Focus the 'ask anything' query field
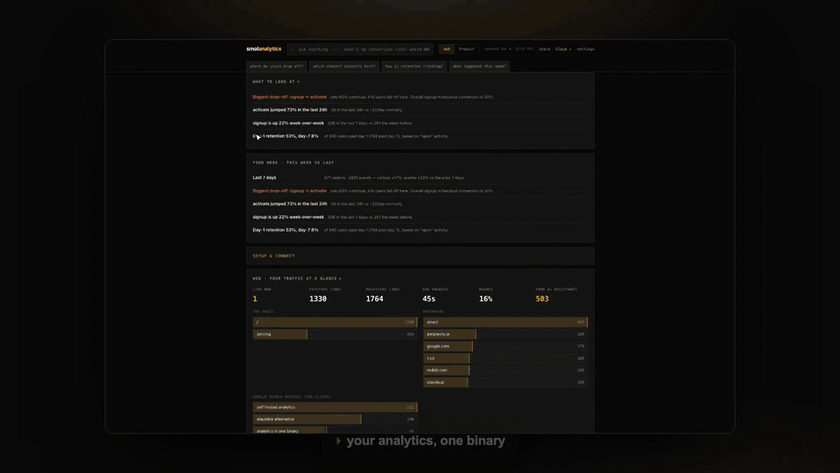Screen dimensions: 840x473 pyautogui.click(x=360, y=49)
